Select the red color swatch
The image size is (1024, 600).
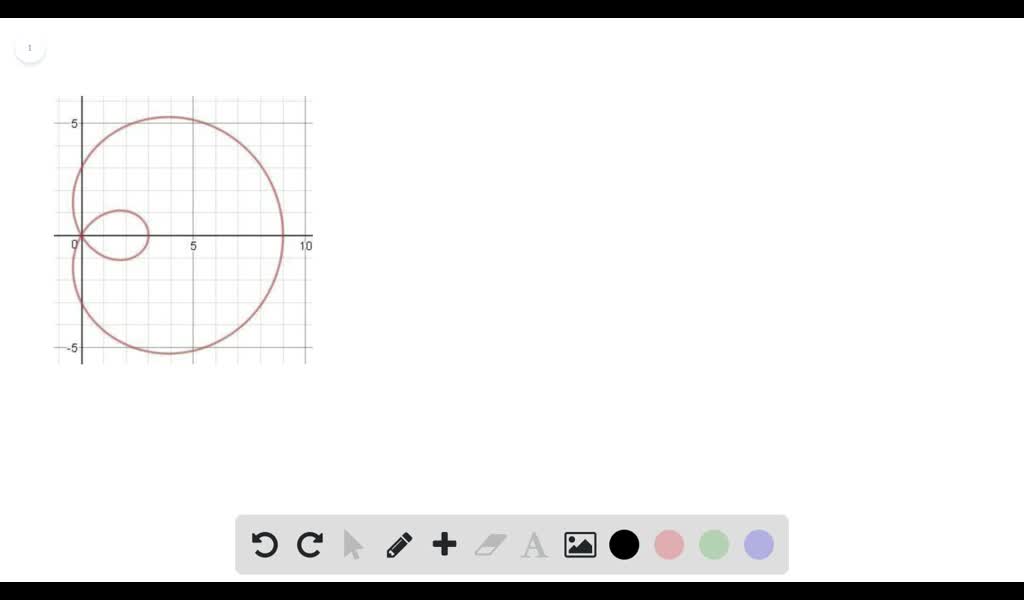[x=668, y=544]
